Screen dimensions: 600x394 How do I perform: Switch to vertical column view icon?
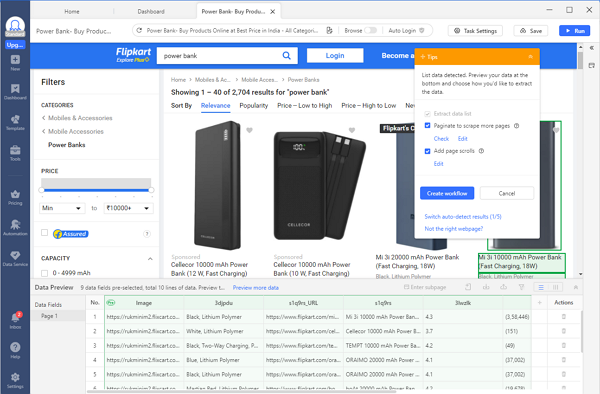coord(555,287)
